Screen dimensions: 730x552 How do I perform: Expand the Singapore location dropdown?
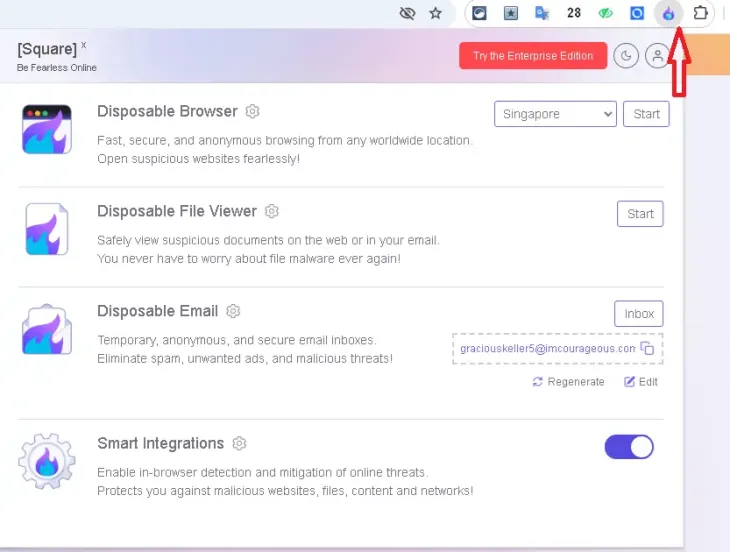coord(555,114)
